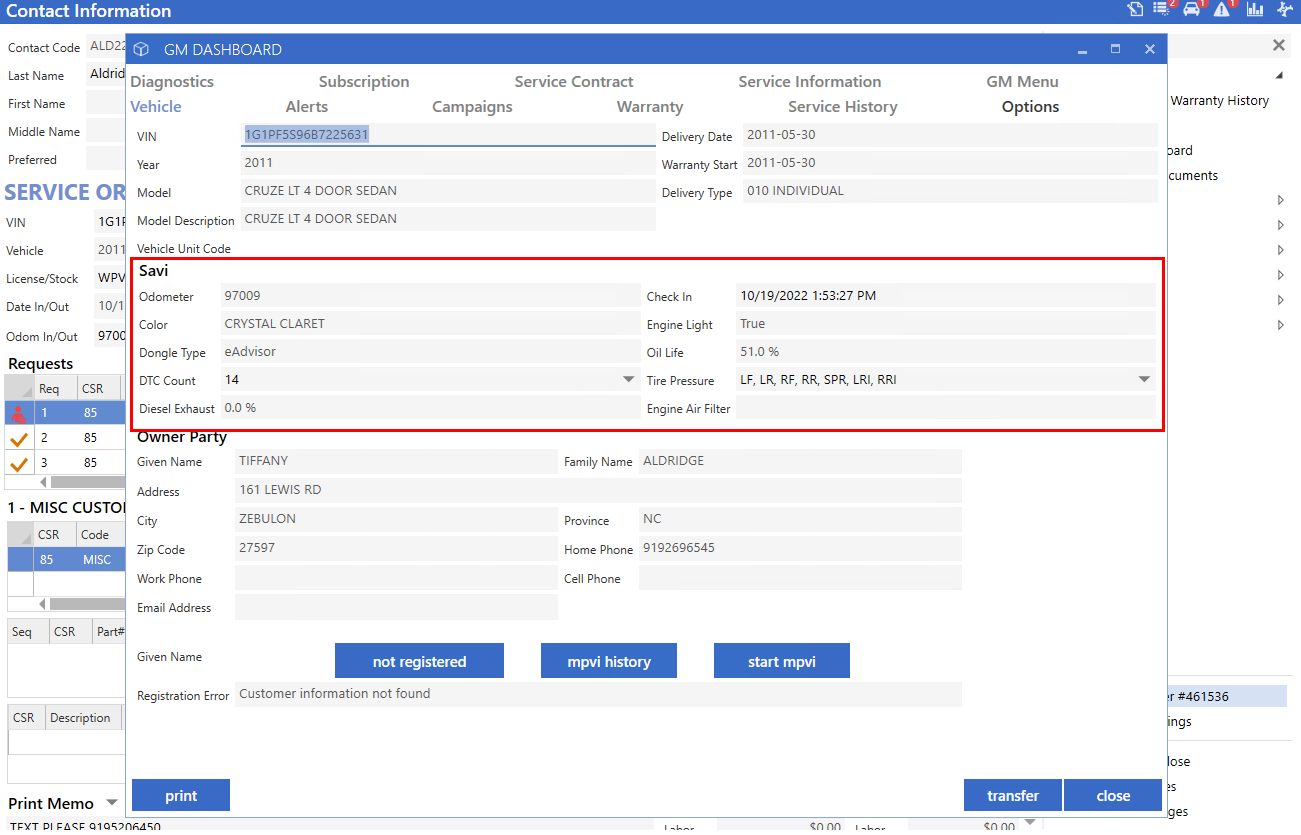This screenshot has height=835, width=1301.
Task: Click the Requests grid horizontal scrollbar left arrow
Action: click(x=42, y=482)
